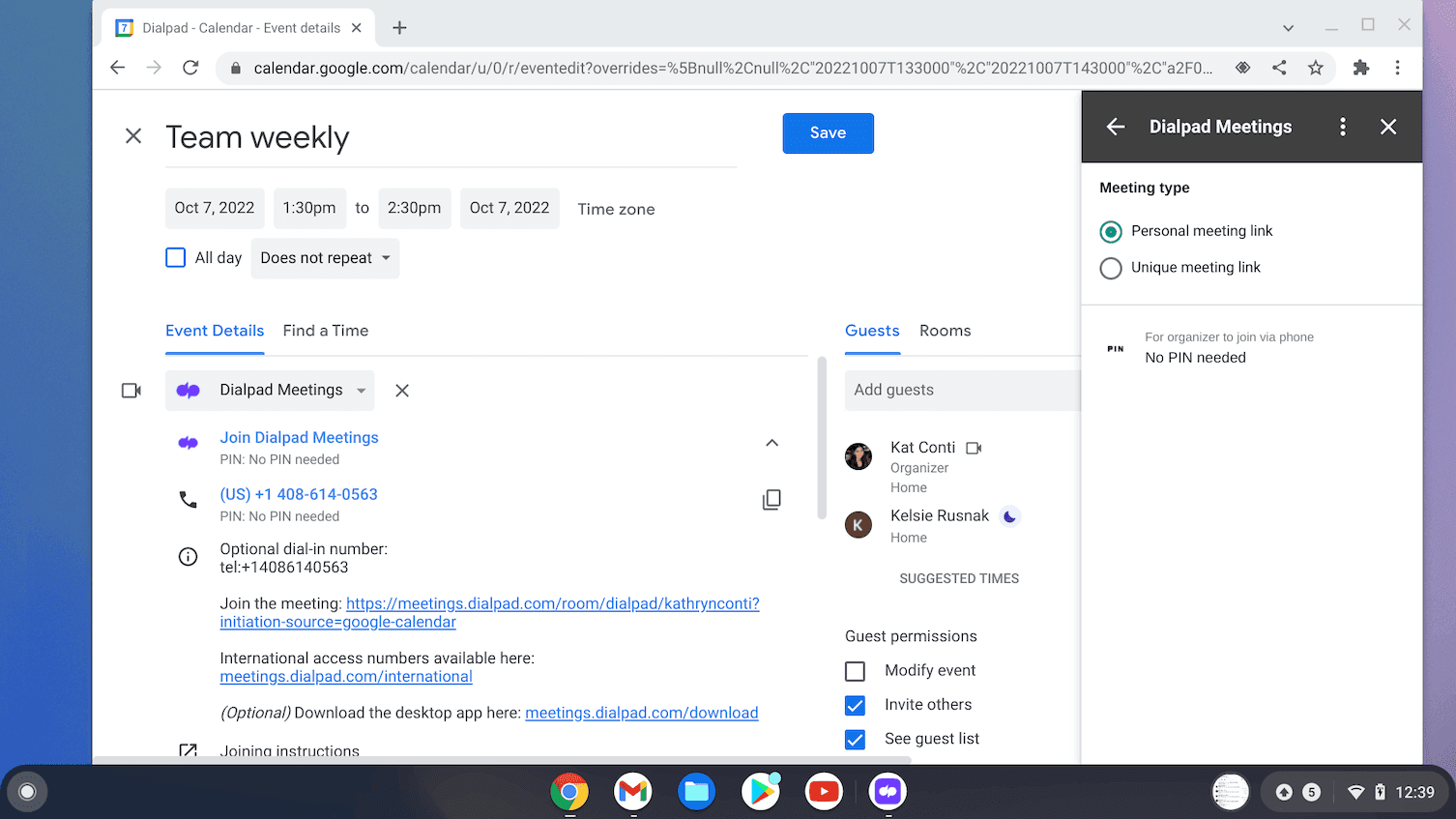Click the back arrow in the Dialpad Meetings panel
Image resolution: width=1456 pixels, height=819 pixels.
1115,127
